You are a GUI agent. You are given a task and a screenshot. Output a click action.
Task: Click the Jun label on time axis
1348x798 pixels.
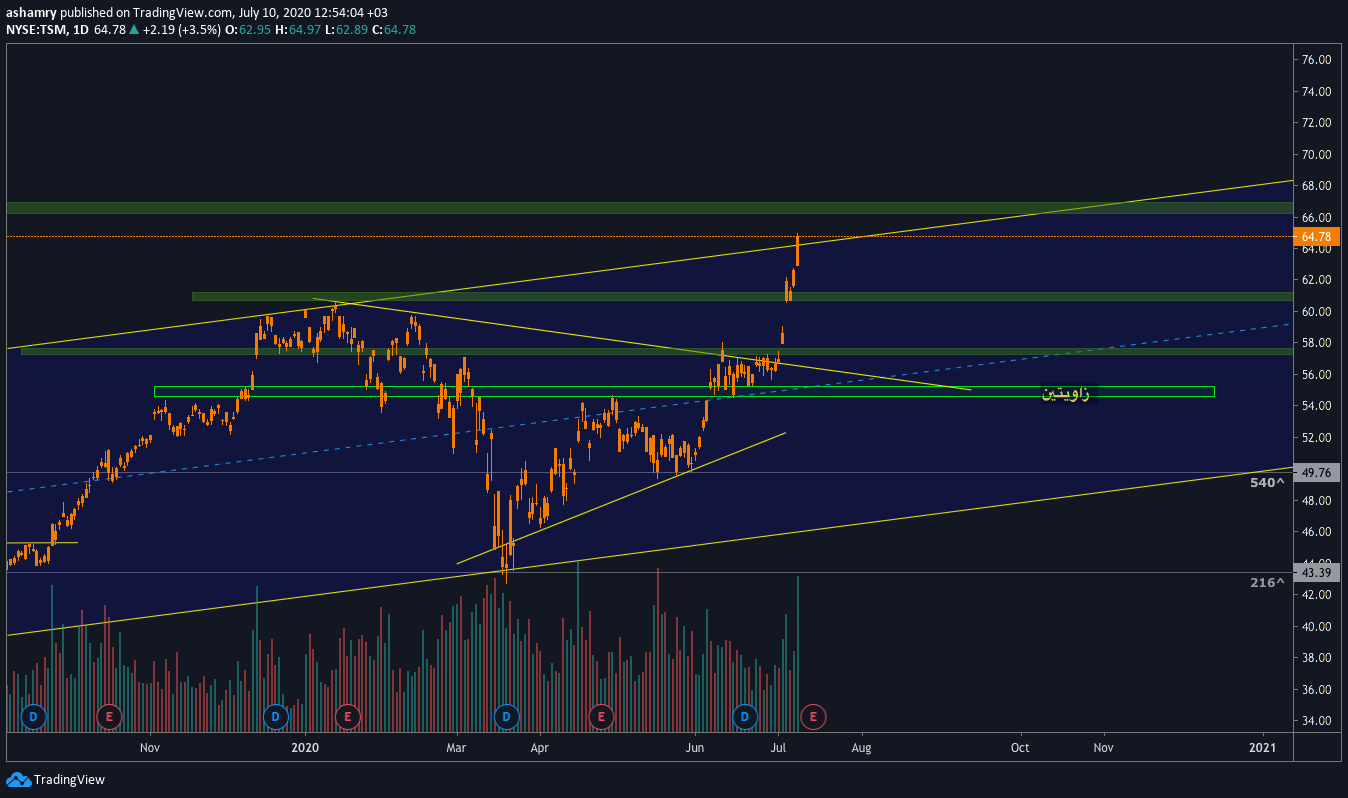pos(694,747)
